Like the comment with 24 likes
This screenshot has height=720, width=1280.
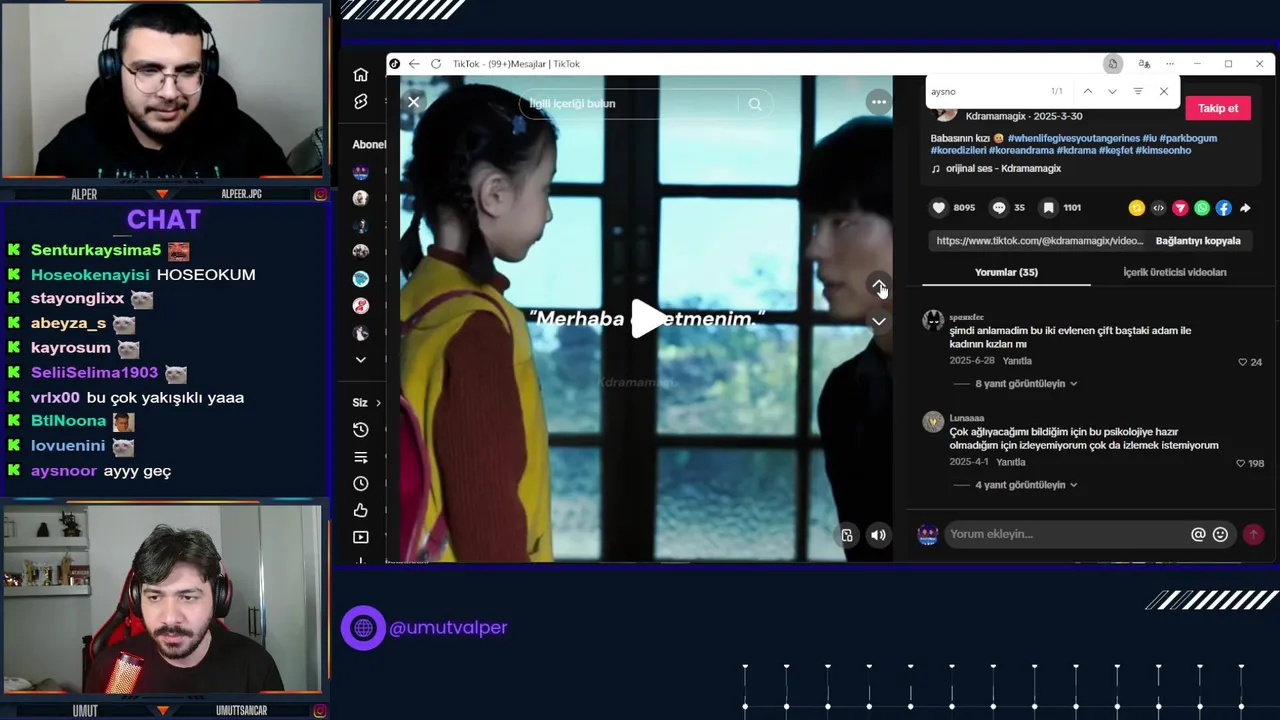(x=1243, y=362)
